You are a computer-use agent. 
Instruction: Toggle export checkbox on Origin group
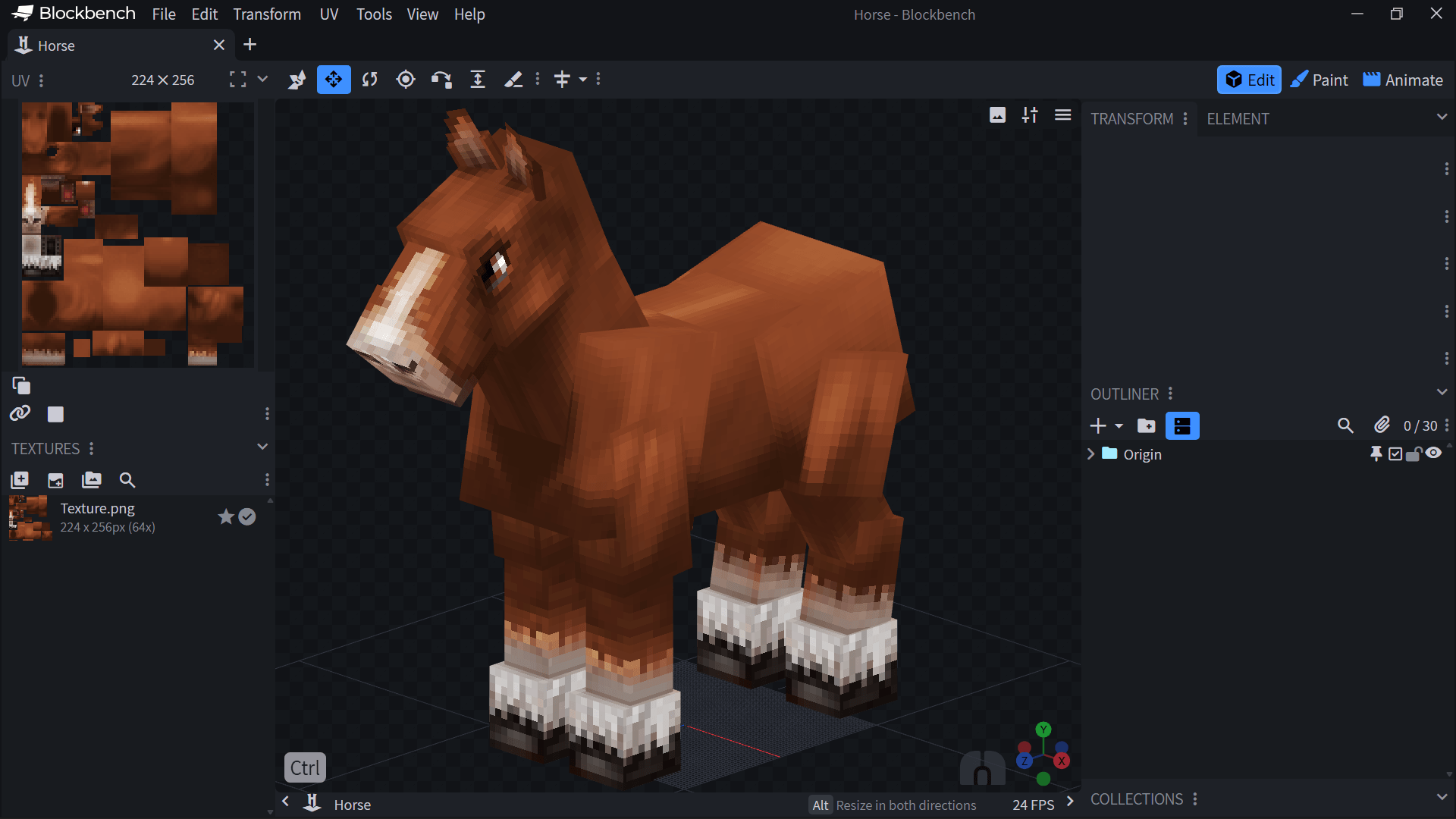coord(1395,454)
